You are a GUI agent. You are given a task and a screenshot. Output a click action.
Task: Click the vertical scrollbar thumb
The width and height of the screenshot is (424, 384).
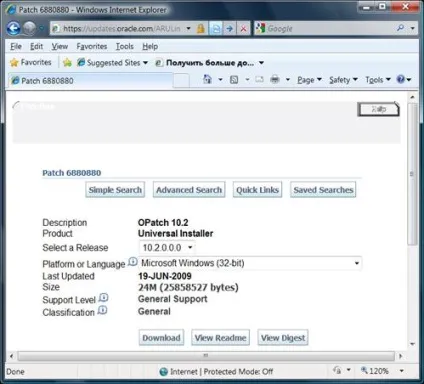coord(412,174)
